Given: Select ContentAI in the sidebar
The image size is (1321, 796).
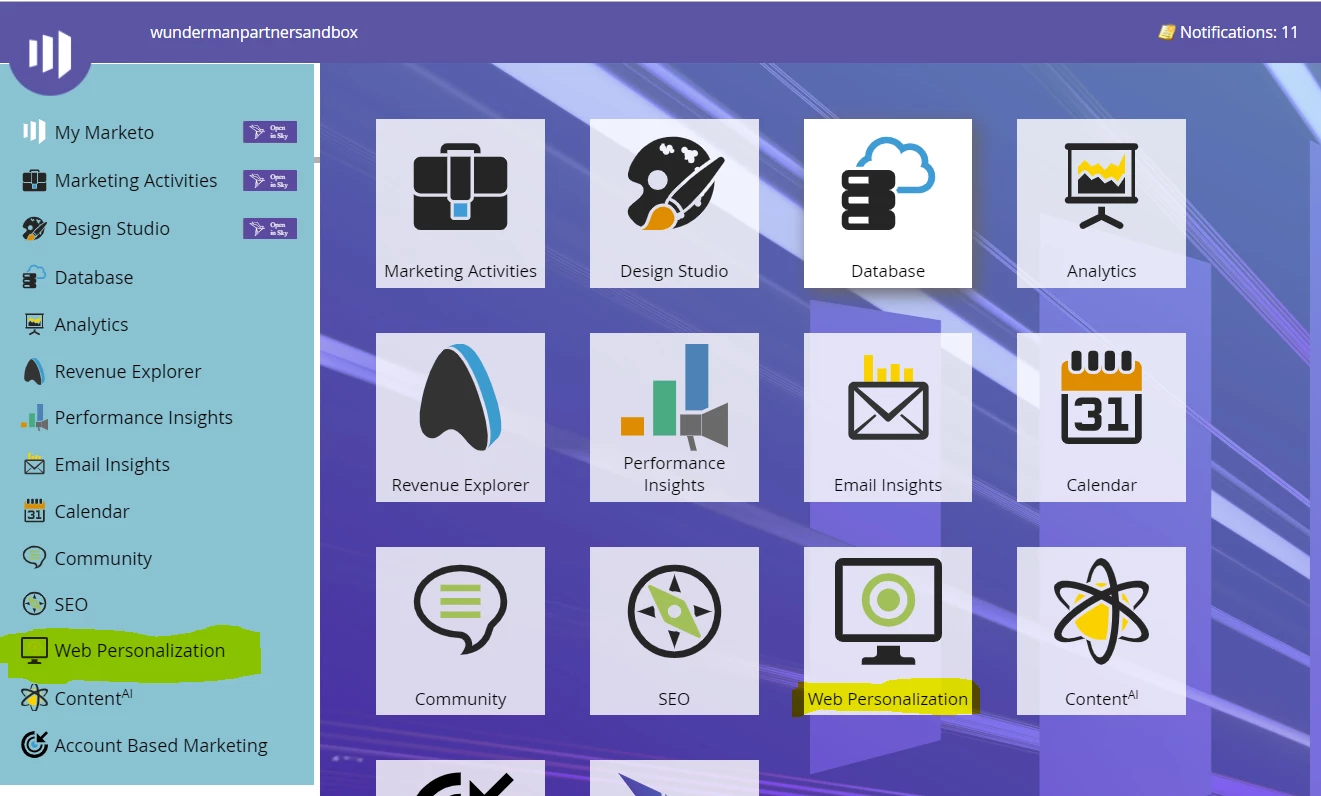Looking at the screenshot, I should point(78,697).
